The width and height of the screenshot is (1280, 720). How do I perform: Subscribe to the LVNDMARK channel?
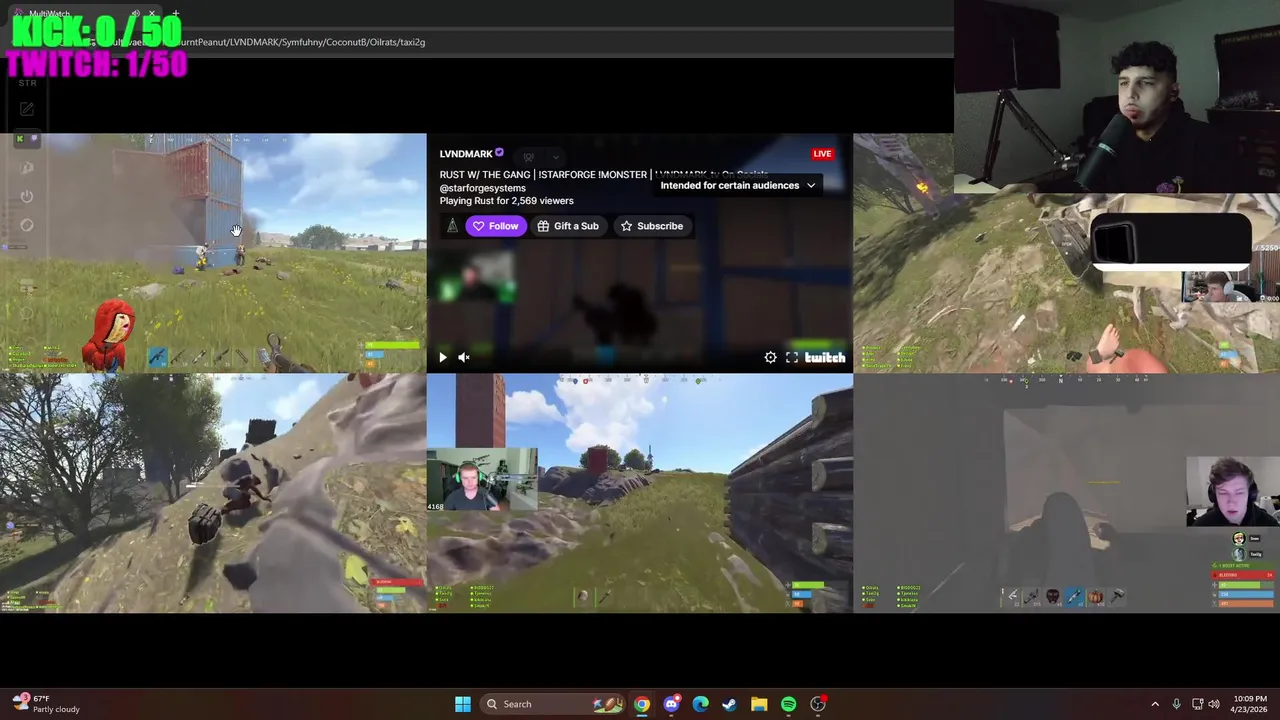tap(652, 226)
